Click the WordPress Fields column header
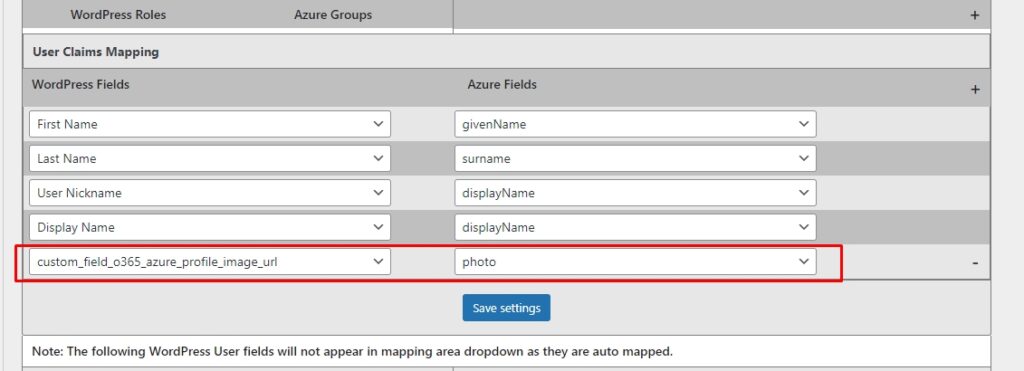The image size is (1024, 371). [x=80, y=84]
